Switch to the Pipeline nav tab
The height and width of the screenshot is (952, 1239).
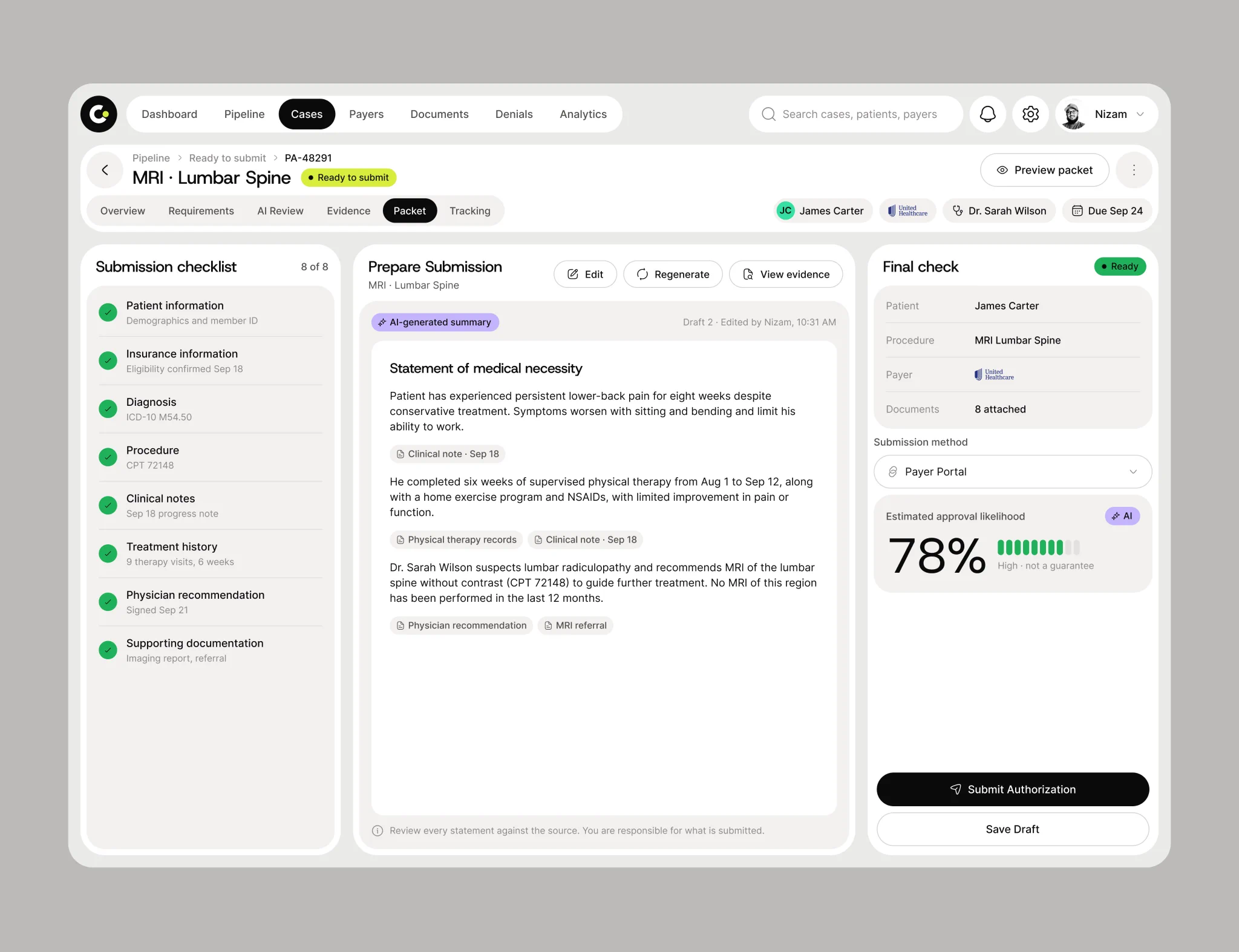point(244,114)
